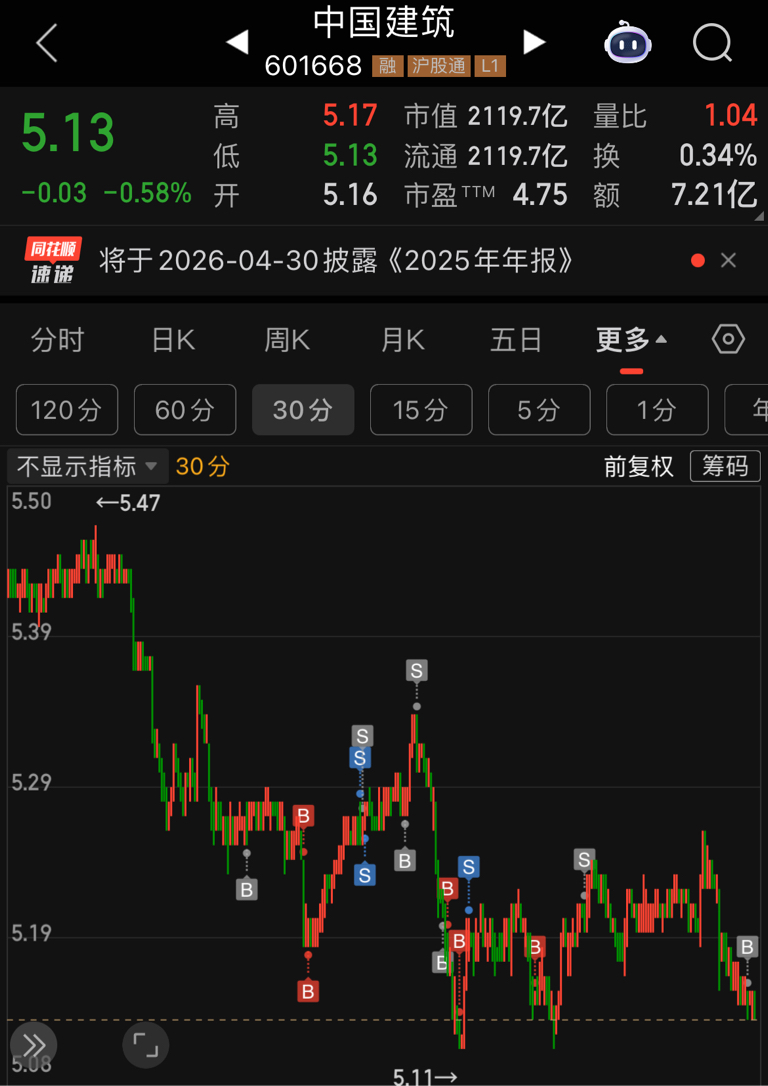This screenshot has width=768, height=1086.
Task: Tap the market cap 市值 2119.7亿
Action: point(486,116)
